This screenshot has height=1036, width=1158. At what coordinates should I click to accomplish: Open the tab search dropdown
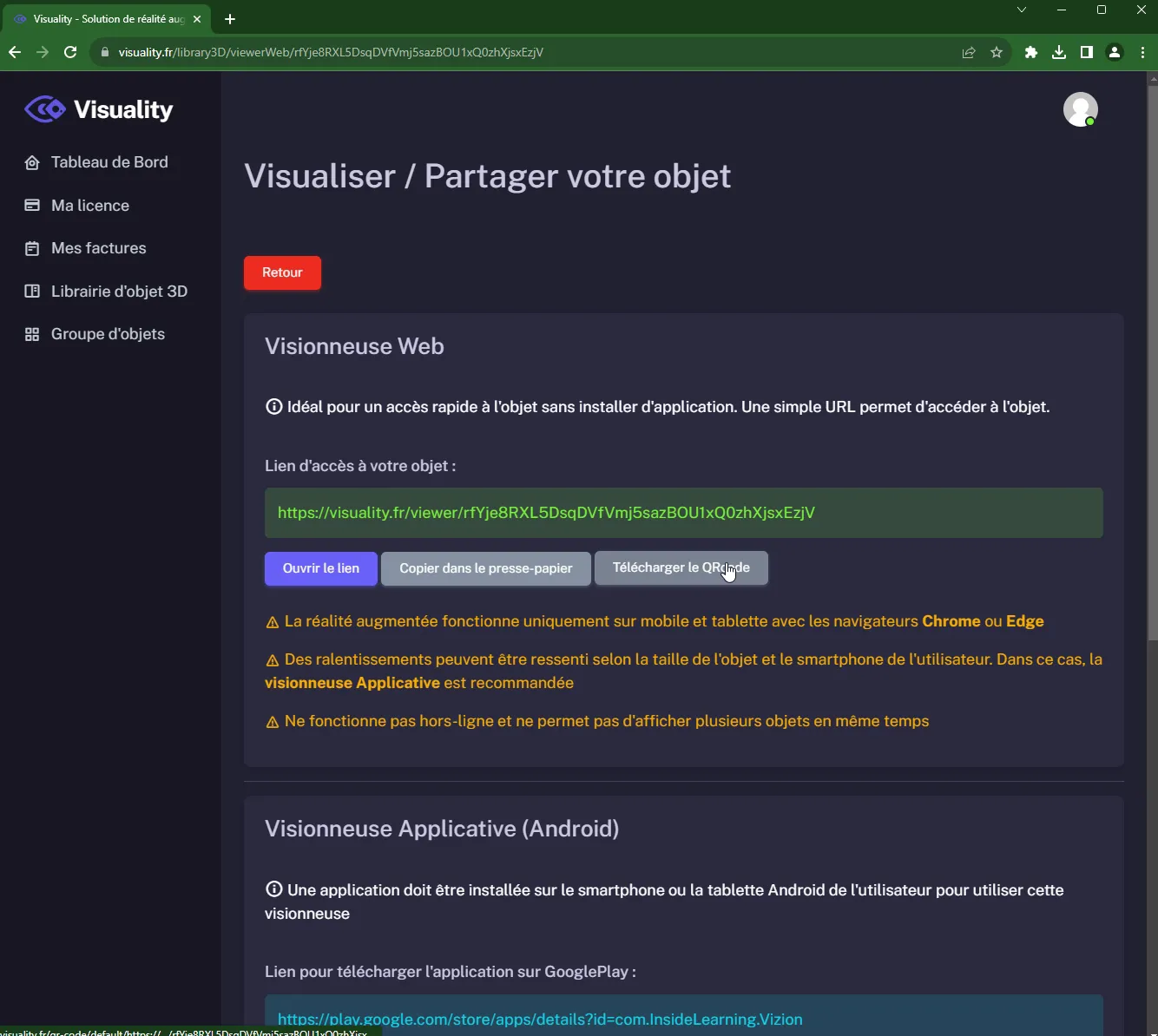click(x=1022, y=10)
